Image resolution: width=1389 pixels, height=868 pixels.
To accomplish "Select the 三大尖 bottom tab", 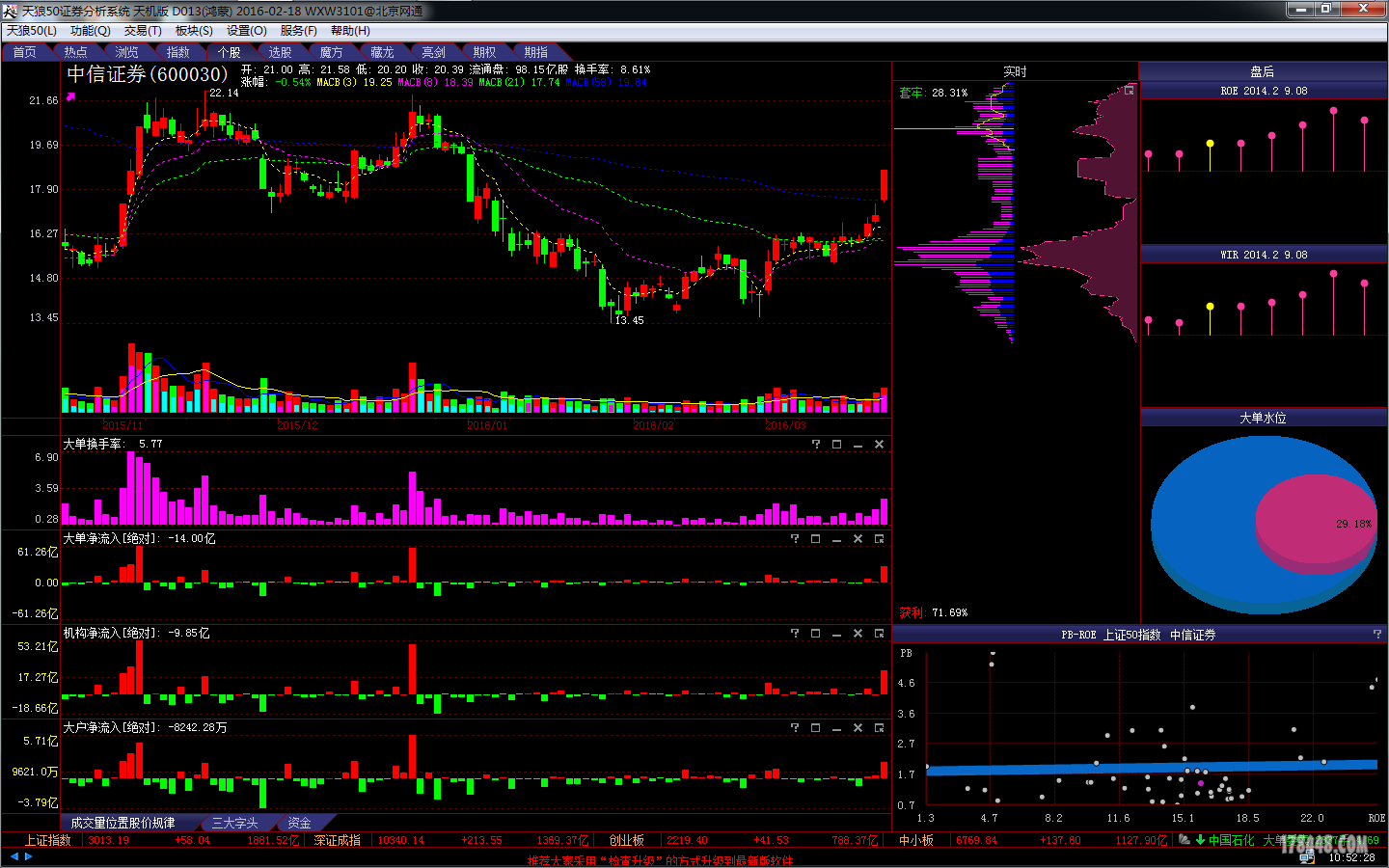I will [234, 823].
